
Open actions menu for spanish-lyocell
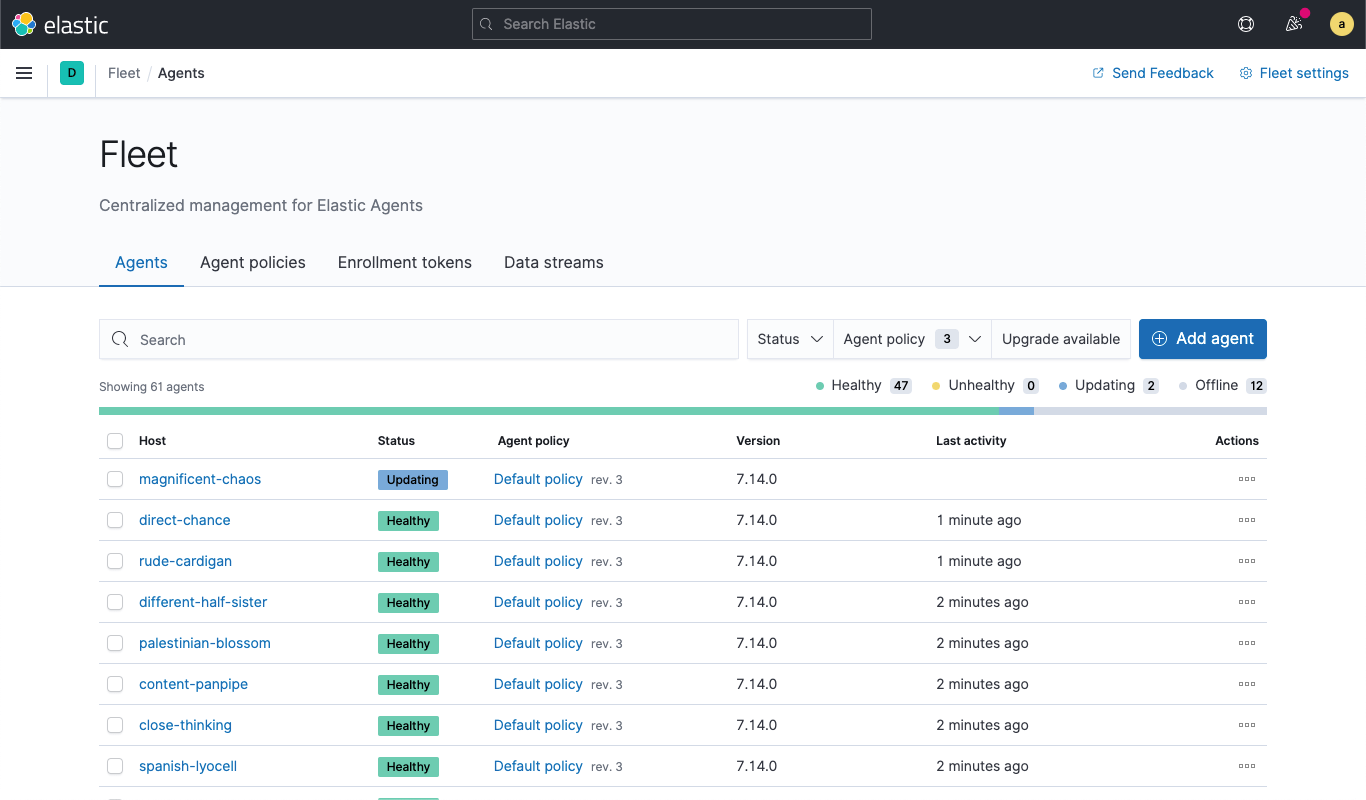point(1247,766)
